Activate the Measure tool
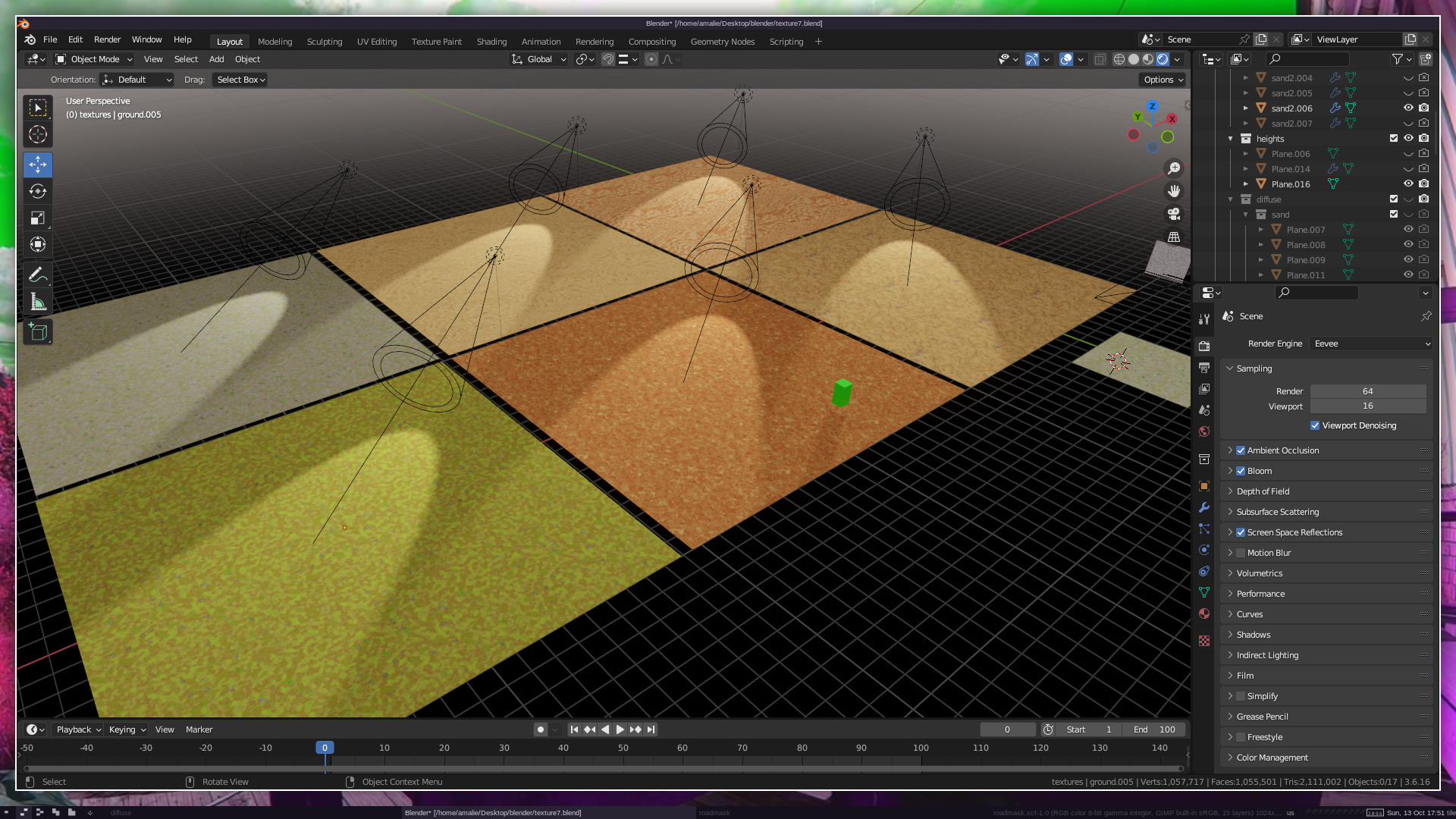The image size is (1456, 819). [x=38, y=303]
